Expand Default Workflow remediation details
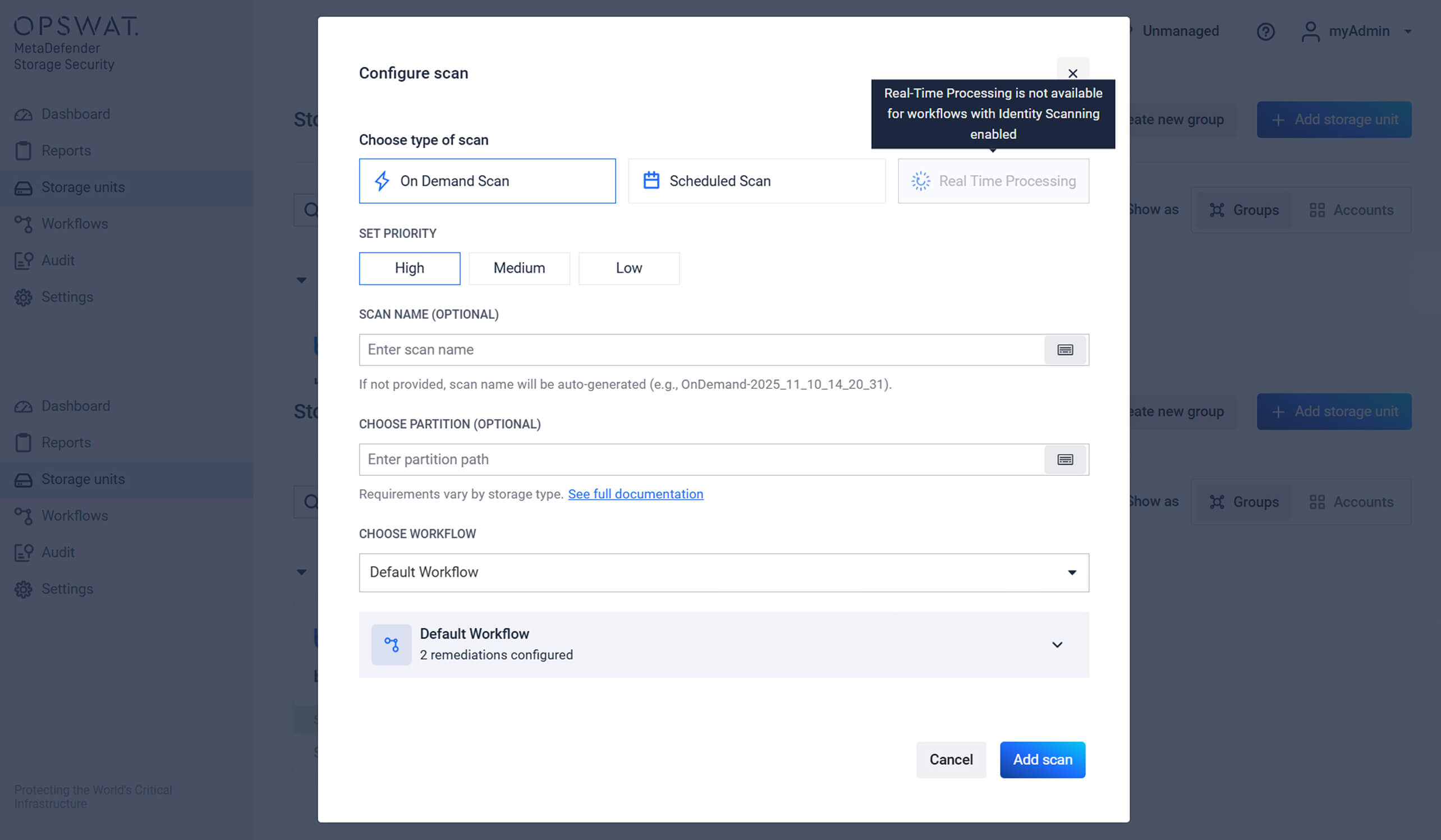Viewport: 1441px width, 840px height. pos(1057,644)
